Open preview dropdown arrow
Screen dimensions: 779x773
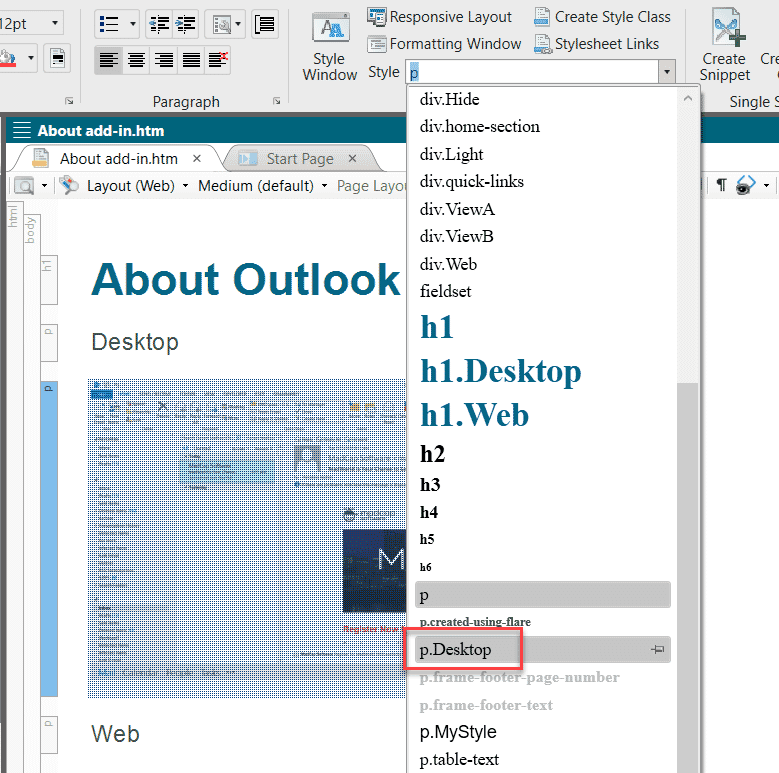point(44,186)
